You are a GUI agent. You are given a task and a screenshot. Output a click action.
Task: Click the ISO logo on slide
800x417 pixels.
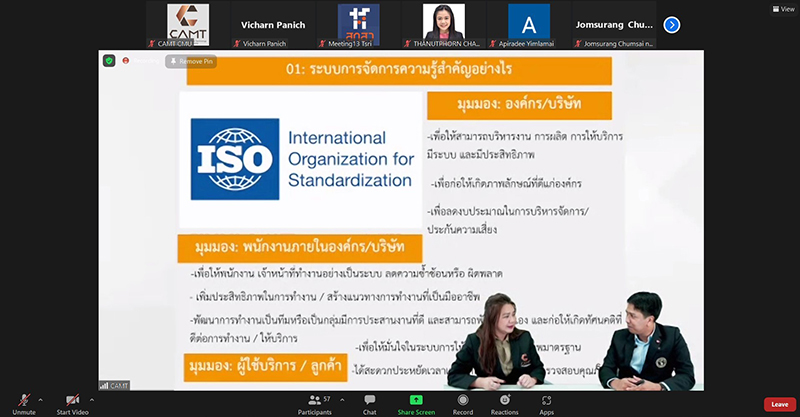point(235,159)
